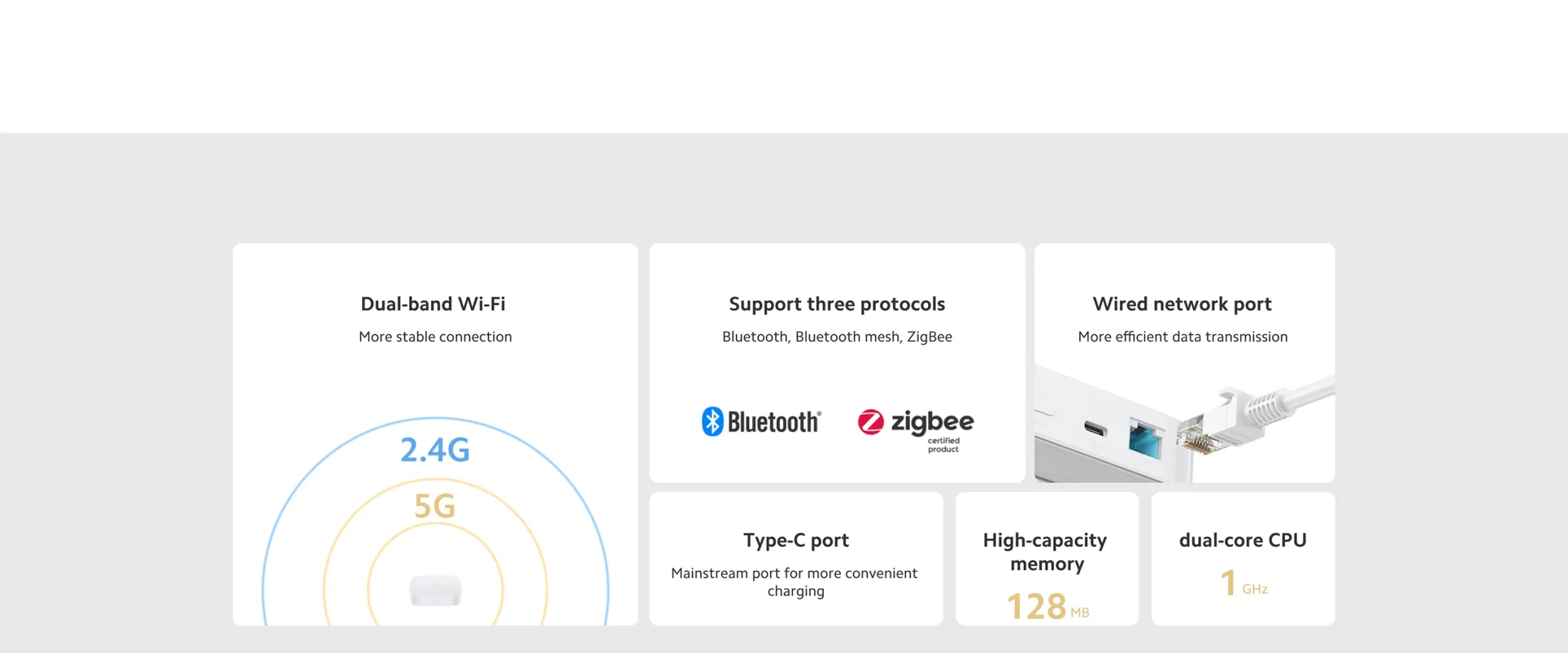This screenshot has height=653, width=1568.
Task: Click the blue 2.4G band label
Action: tap(435, 450)
